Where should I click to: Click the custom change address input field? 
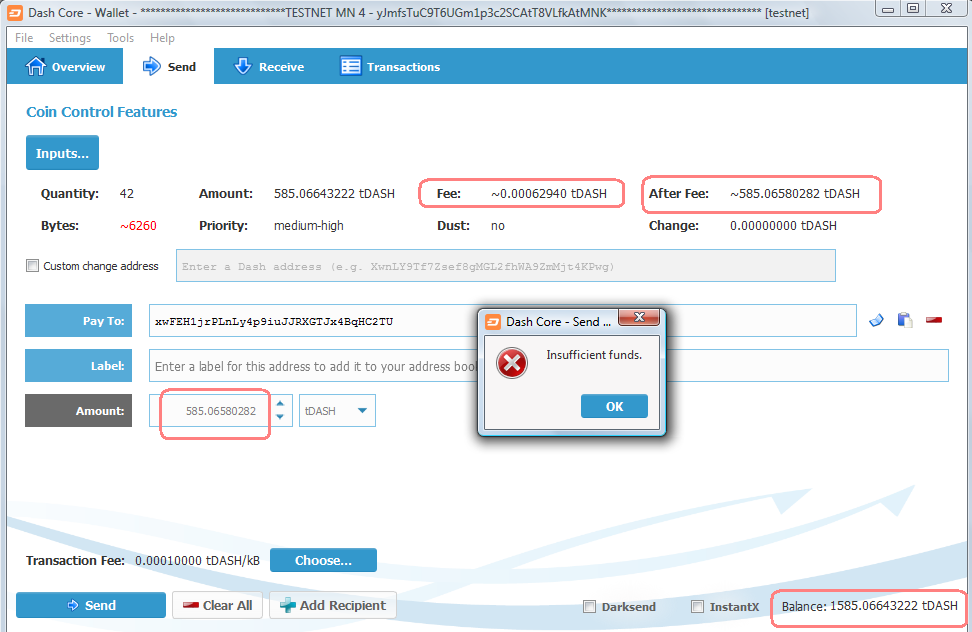click(x=506, y=266)
